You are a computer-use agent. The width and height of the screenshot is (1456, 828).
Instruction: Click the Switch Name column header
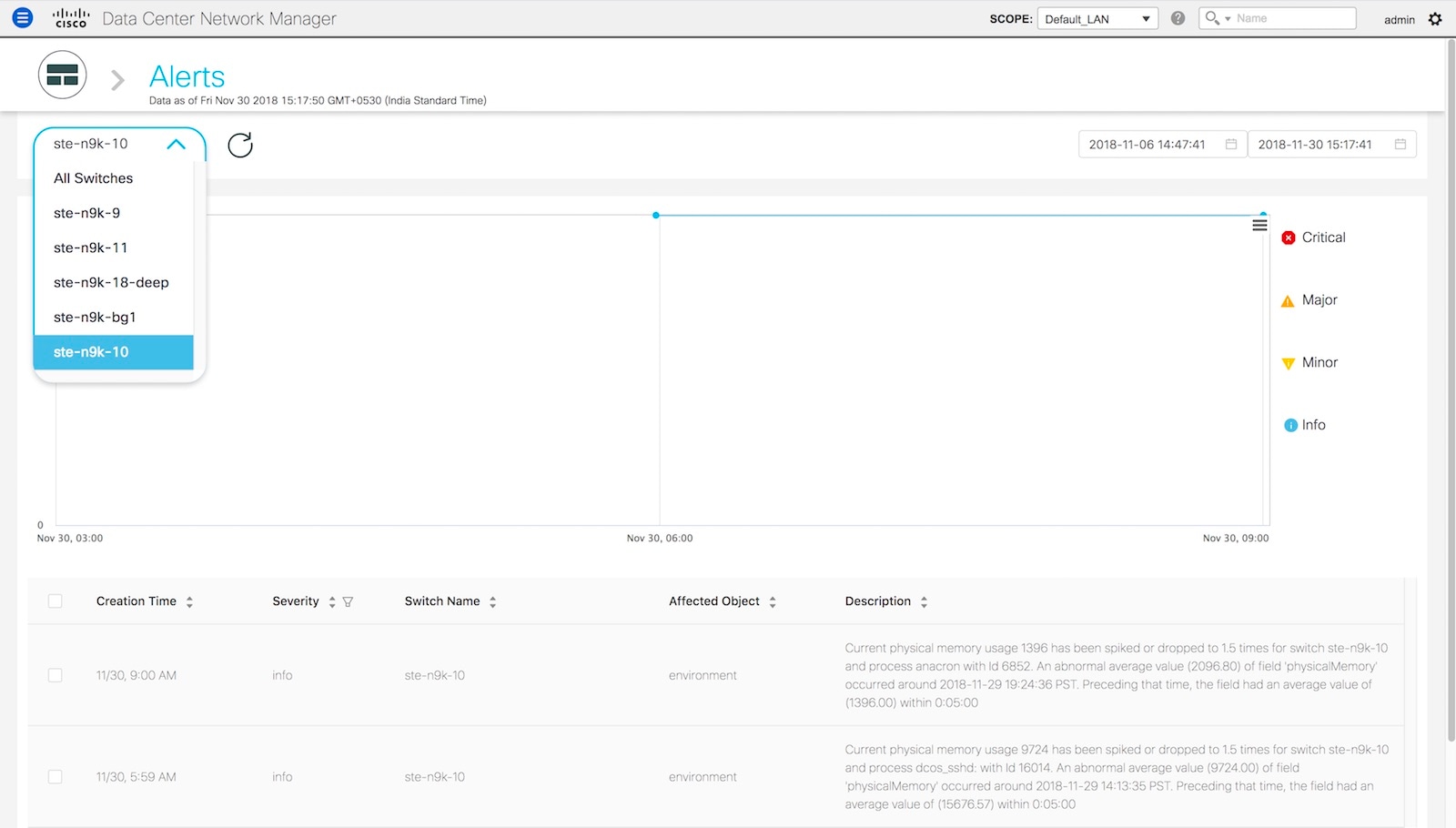pyautogui.click(x=442, y=601)
